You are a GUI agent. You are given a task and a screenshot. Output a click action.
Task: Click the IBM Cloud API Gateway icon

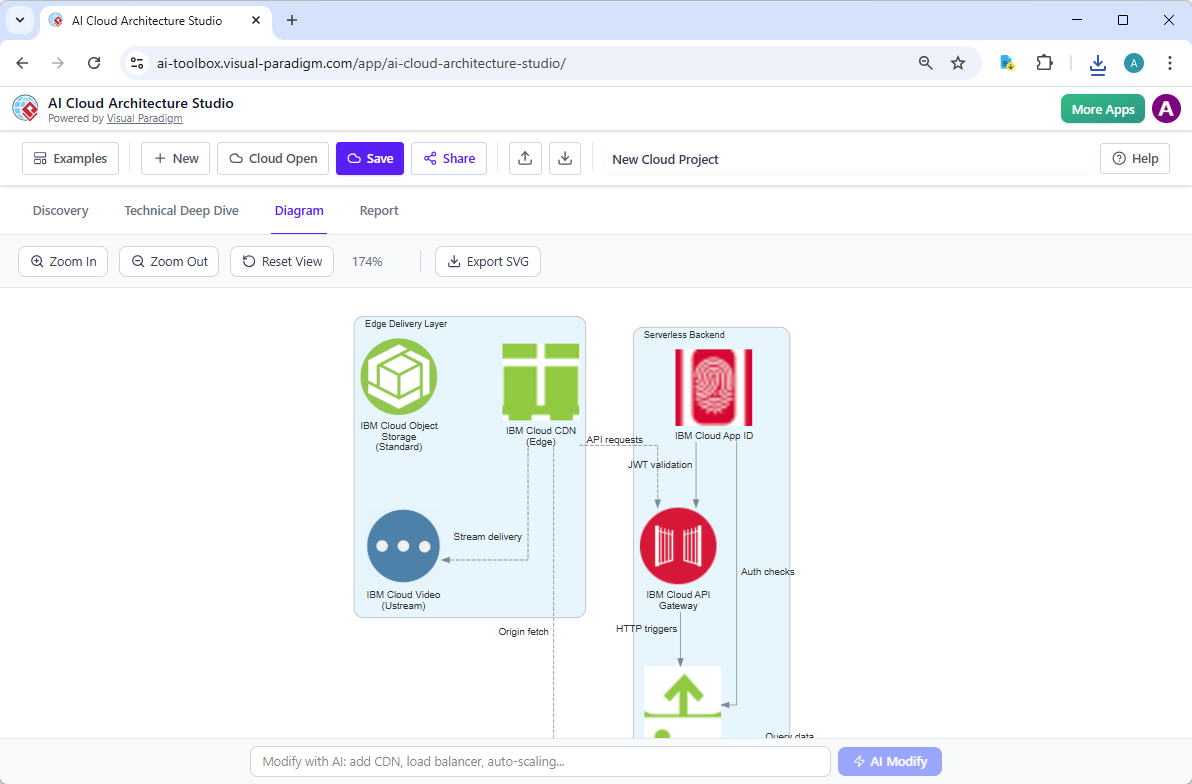click(678, 546)
